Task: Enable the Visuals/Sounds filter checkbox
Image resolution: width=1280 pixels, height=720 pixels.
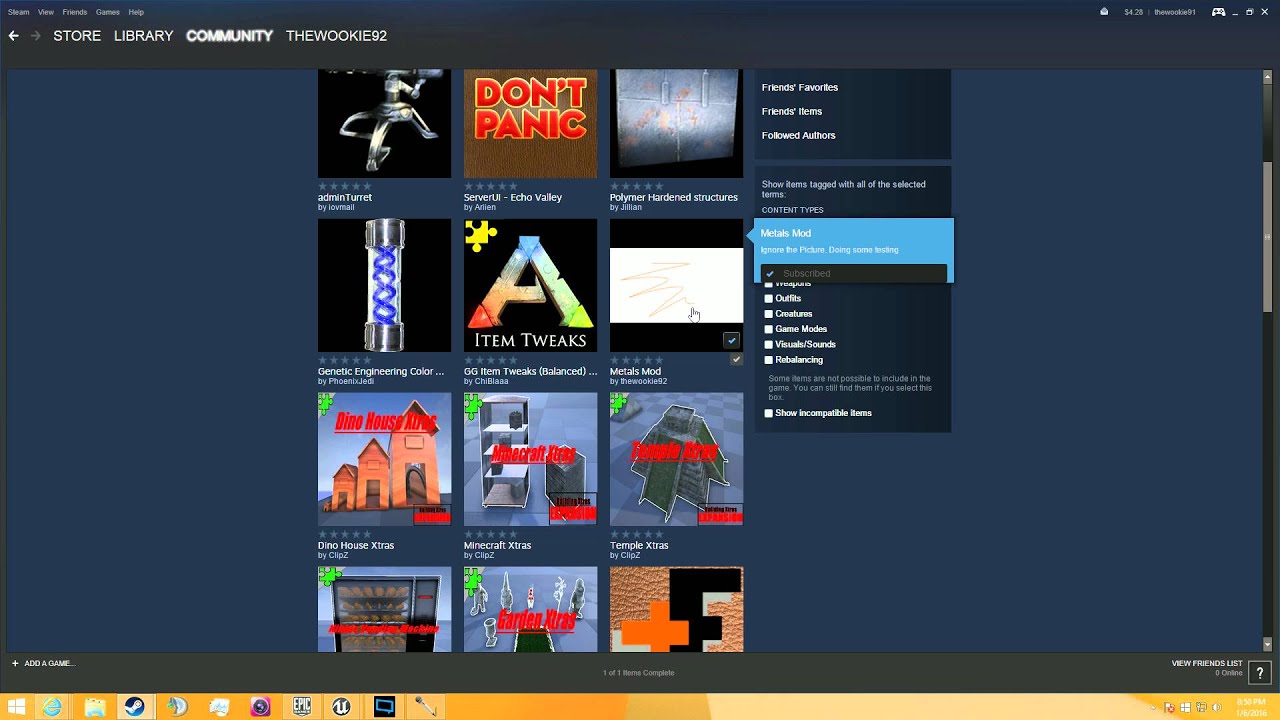Action: [768, 344]
